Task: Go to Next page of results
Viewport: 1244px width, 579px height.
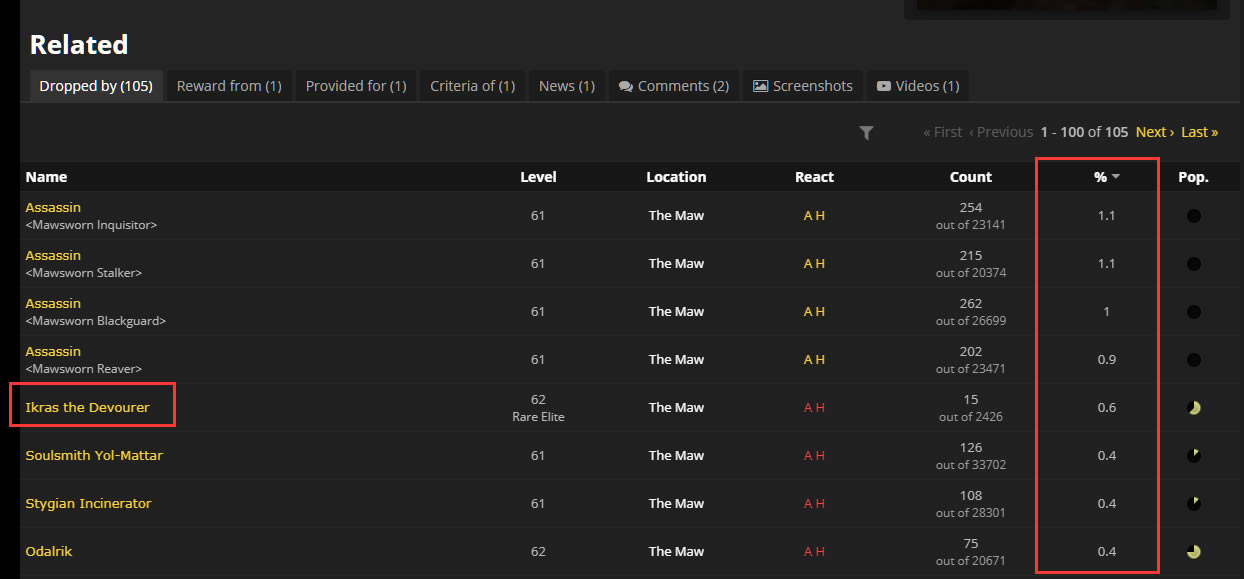Action: point(1154,132)
